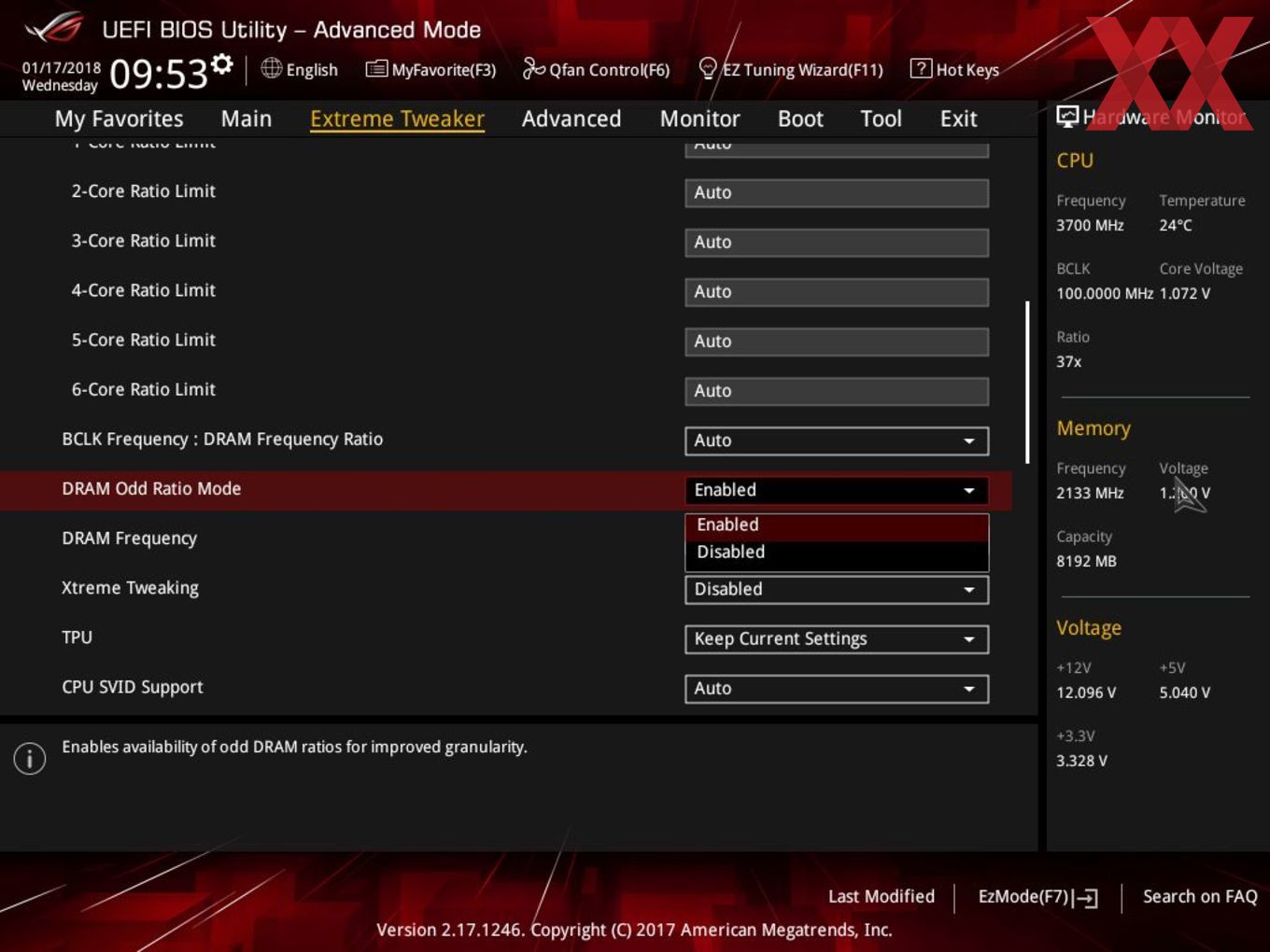Select the Extreme Tweaker tab

point(397,119)
